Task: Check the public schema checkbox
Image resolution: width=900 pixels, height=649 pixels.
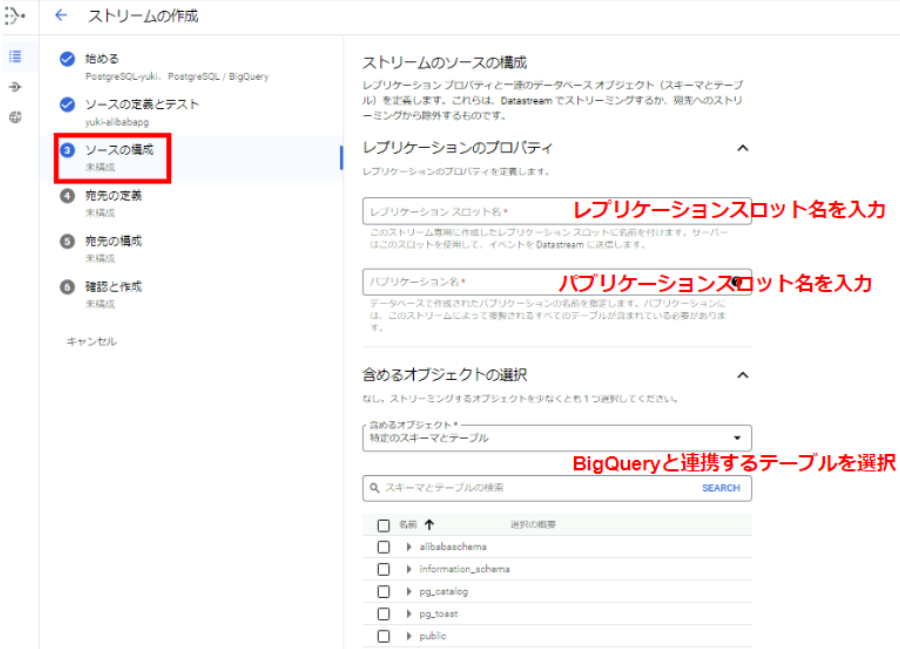Action: [383, 636]
